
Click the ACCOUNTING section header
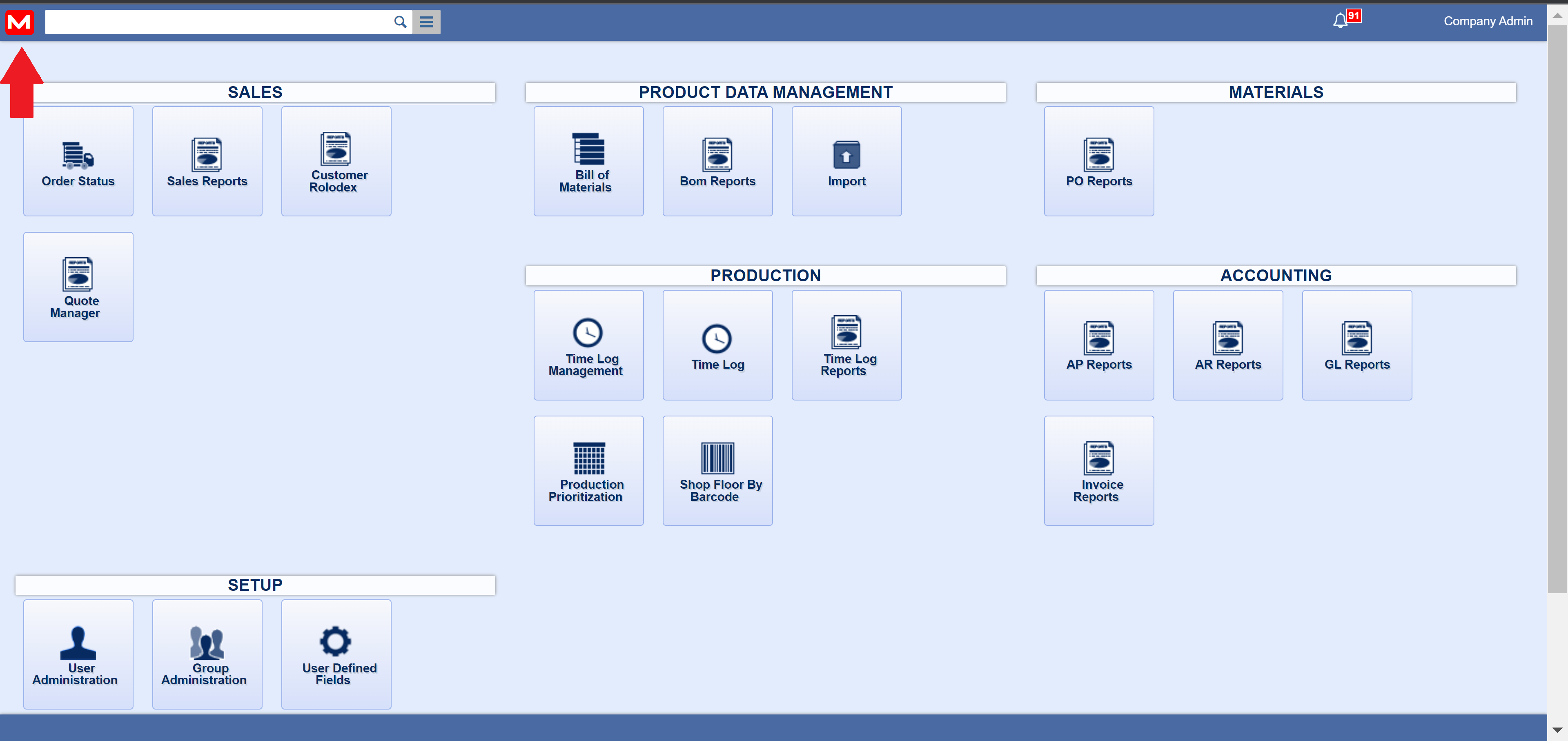[1275, 276]
